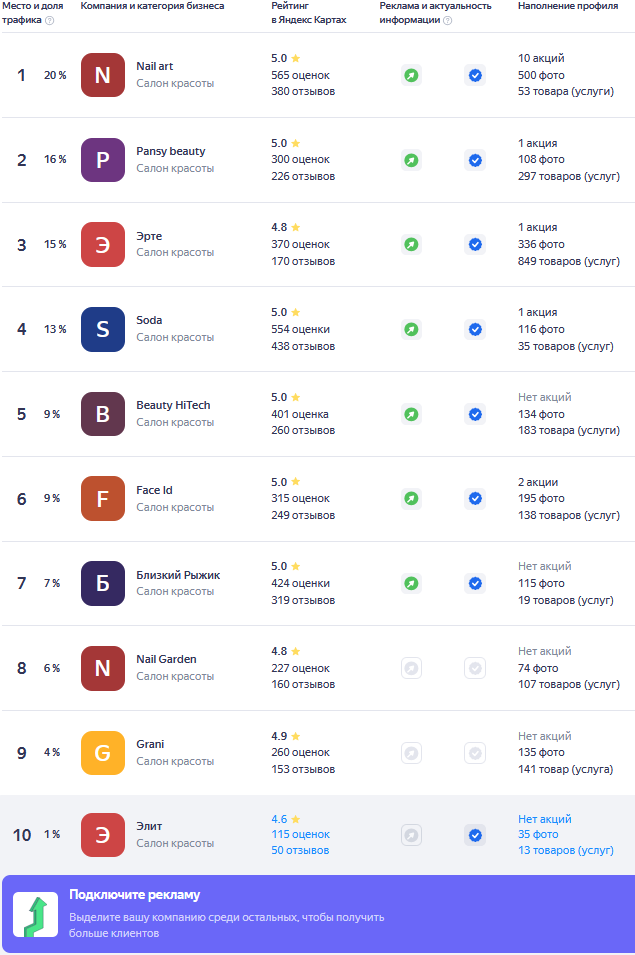Click the blue verified badge for Элит
635x955 pixels.
(475, 835)
